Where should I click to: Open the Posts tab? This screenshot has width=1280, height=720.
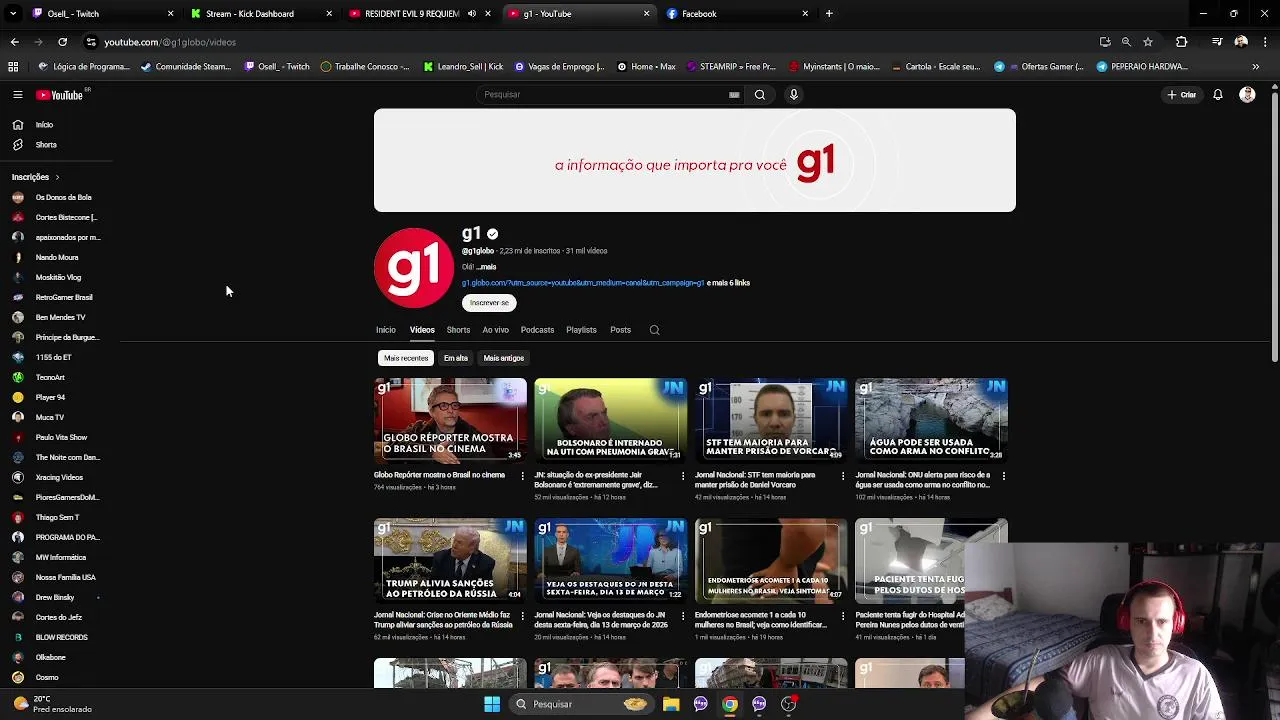click(620, 330)
